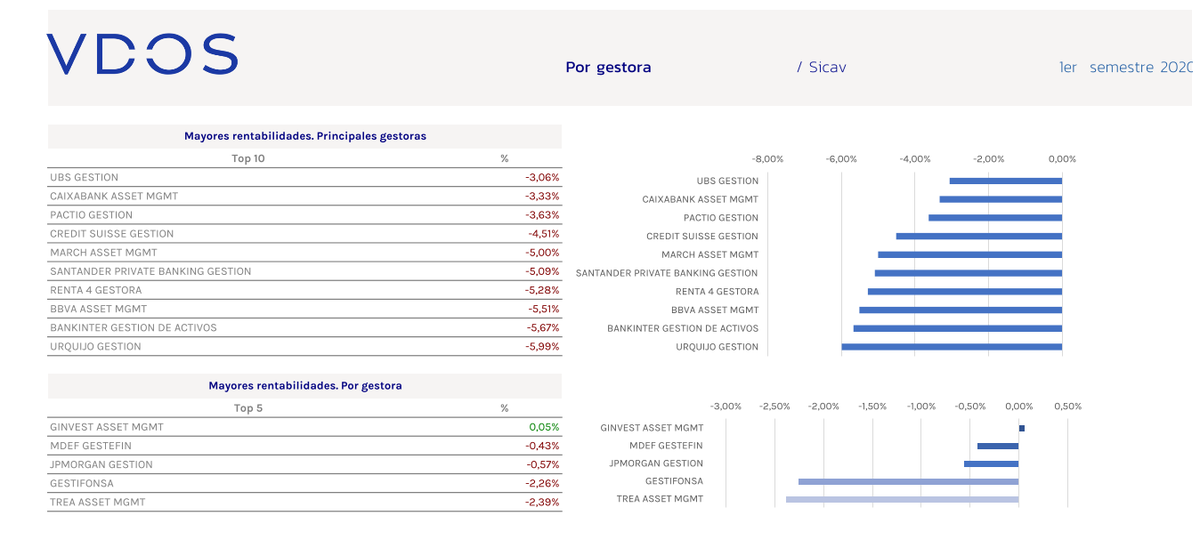The height and width of the screenshot is (556, 1200).
Task: Select BBVA ASSET MGMT in table
Action: 98,309
